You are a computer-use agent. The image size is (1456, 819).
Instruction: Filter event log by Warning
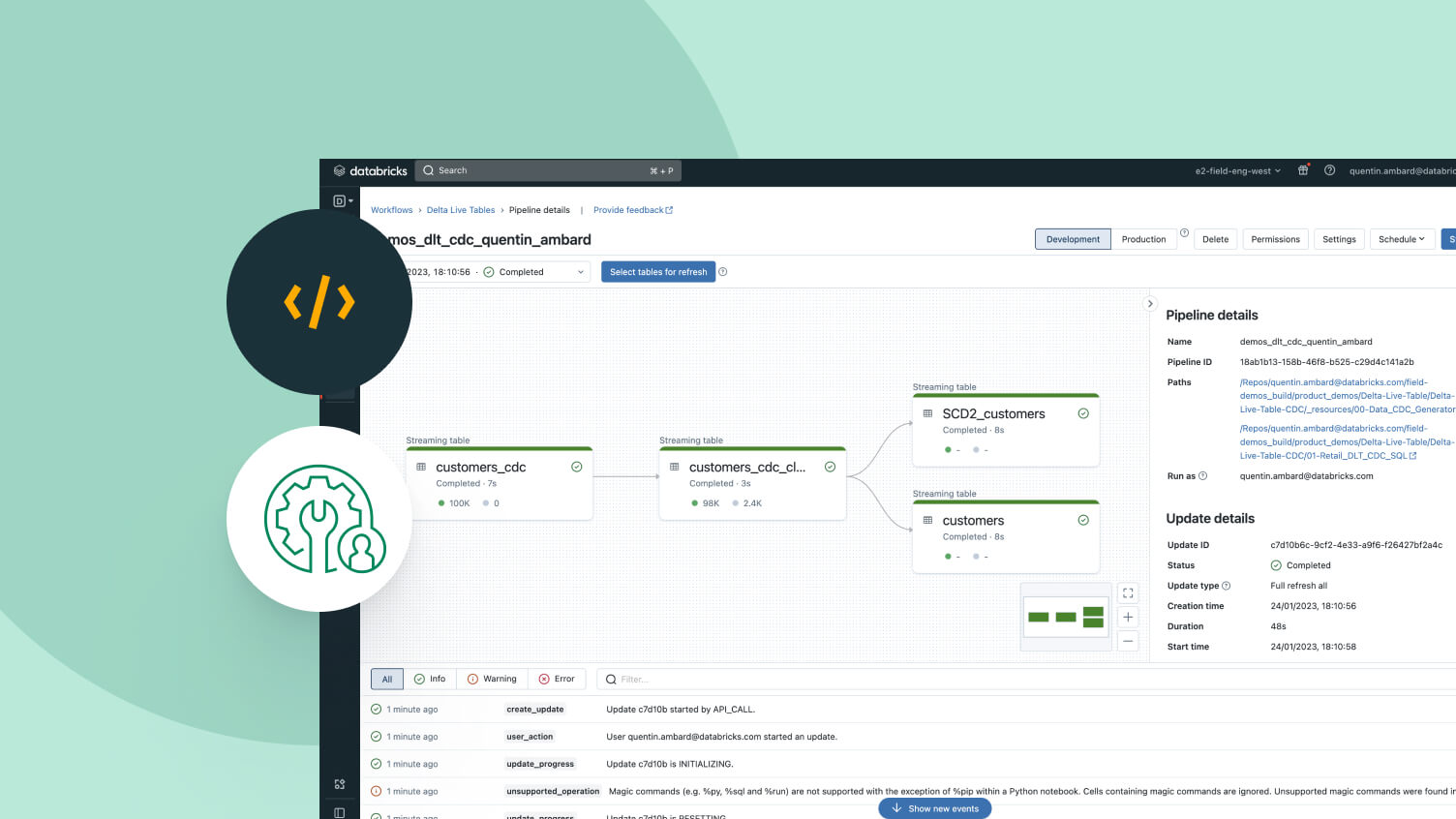click(x=492, y=679)
